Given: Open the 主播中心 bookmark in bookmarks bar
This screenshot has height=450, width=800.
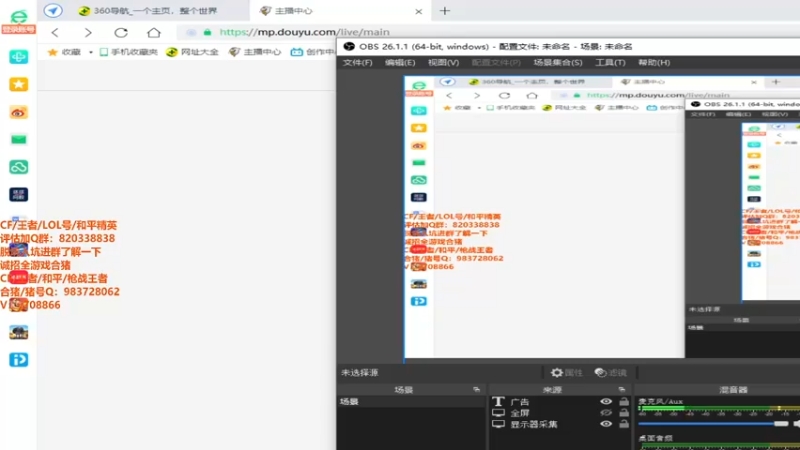Looking at the screenshot, I should 255,52.
